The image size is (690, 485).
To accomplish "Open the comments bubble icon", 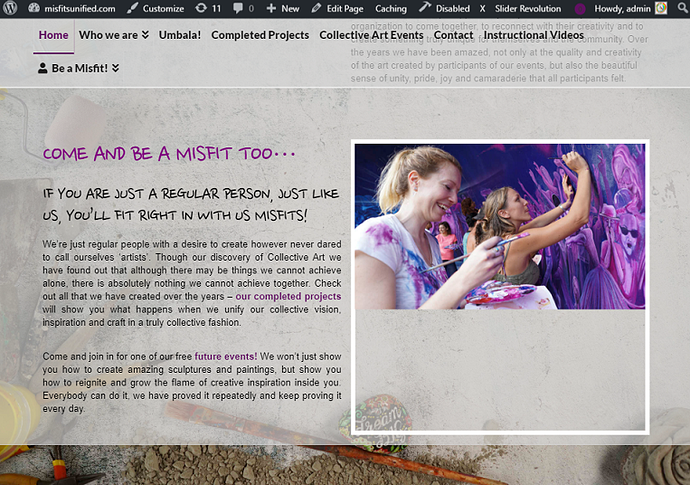I will 243,8.
